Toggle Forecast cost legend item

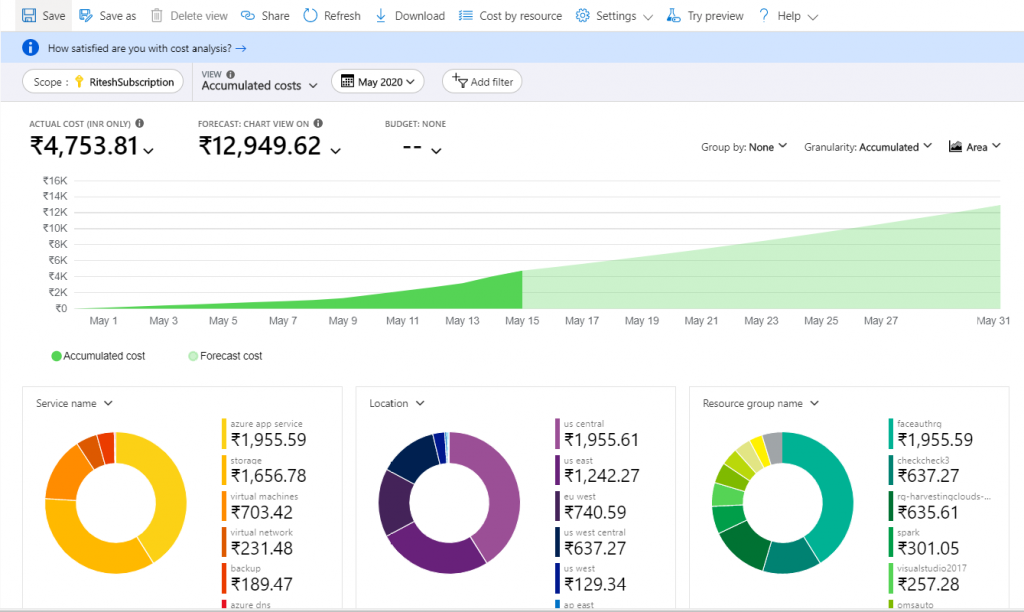(224, 356)
